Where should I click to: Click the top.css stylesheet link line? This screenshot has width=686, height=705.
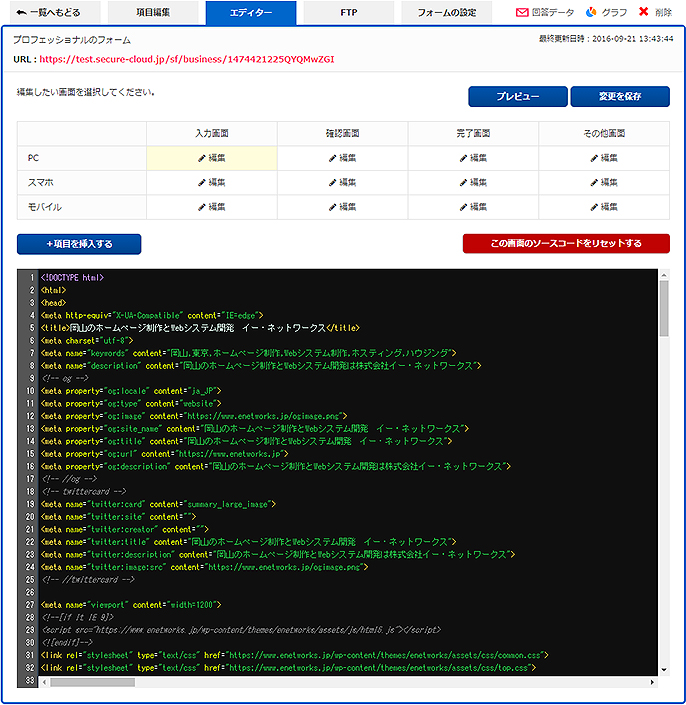coord(288,668)
